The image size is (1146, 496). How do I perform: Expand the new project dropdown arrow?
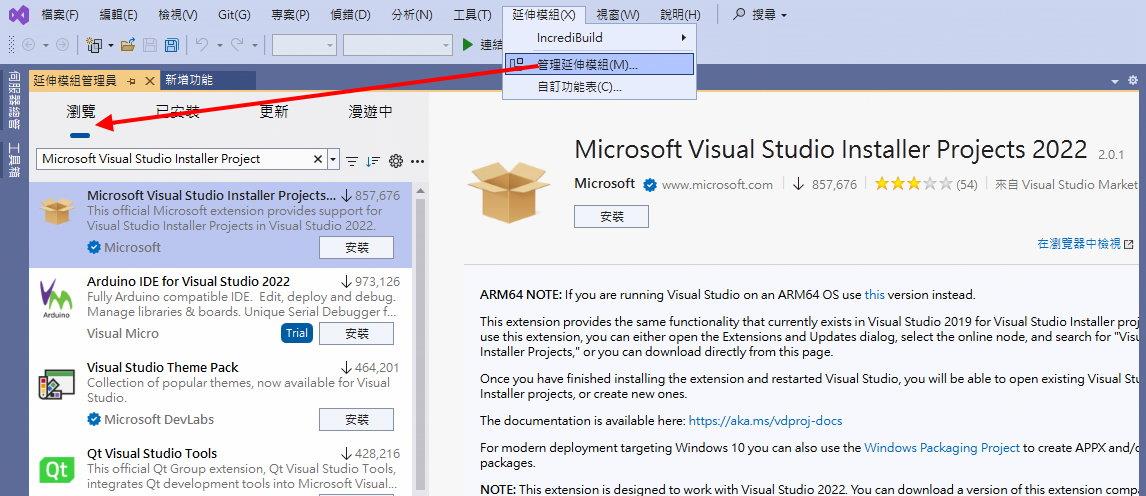(110, 45)
